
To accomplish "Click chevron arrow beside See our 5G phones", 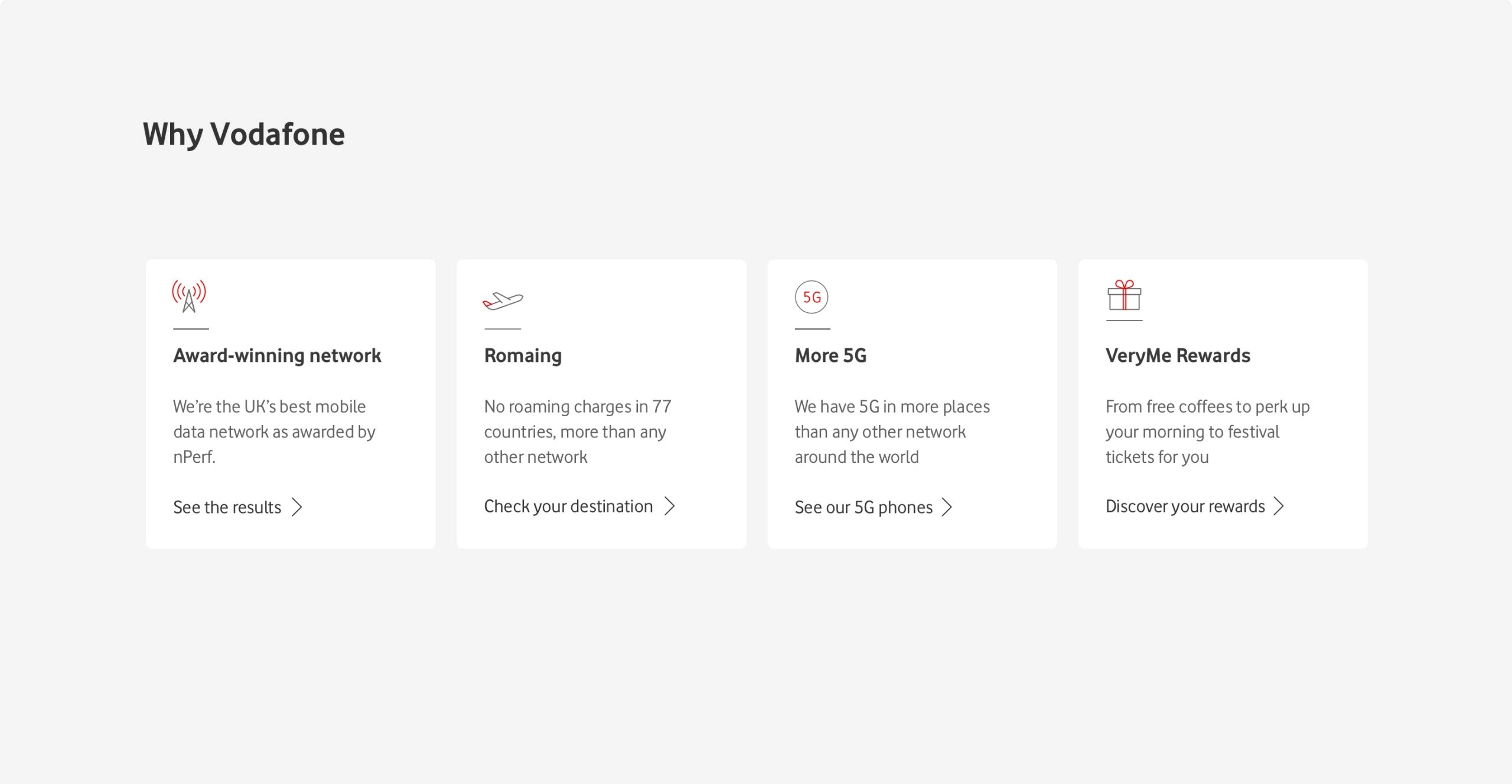I will click(947, 507).
